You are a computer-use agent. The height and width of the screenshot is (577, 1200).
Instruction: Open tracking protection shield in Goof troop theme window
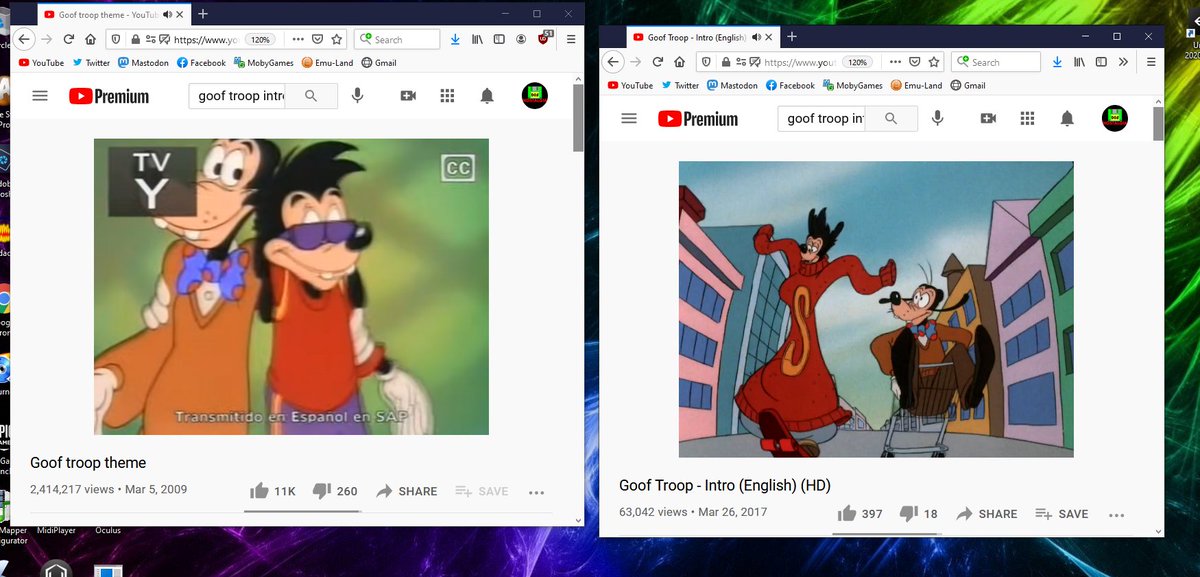[116, 39]
